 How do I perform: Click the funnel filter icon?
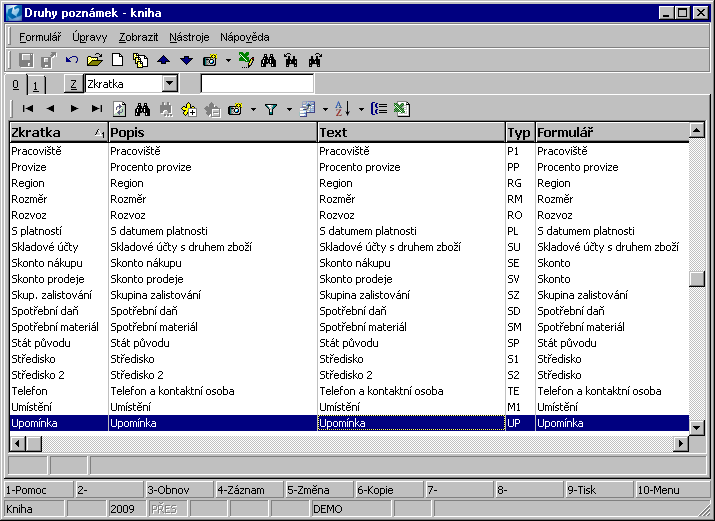pos(271,109)
